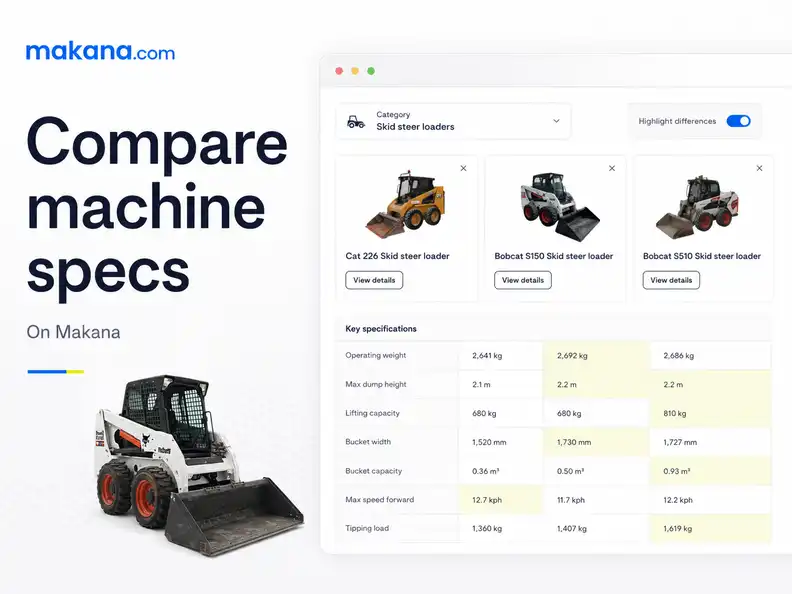
Task: Remove Cat 226 Skid steer loader card
Action: pos(464,168)
